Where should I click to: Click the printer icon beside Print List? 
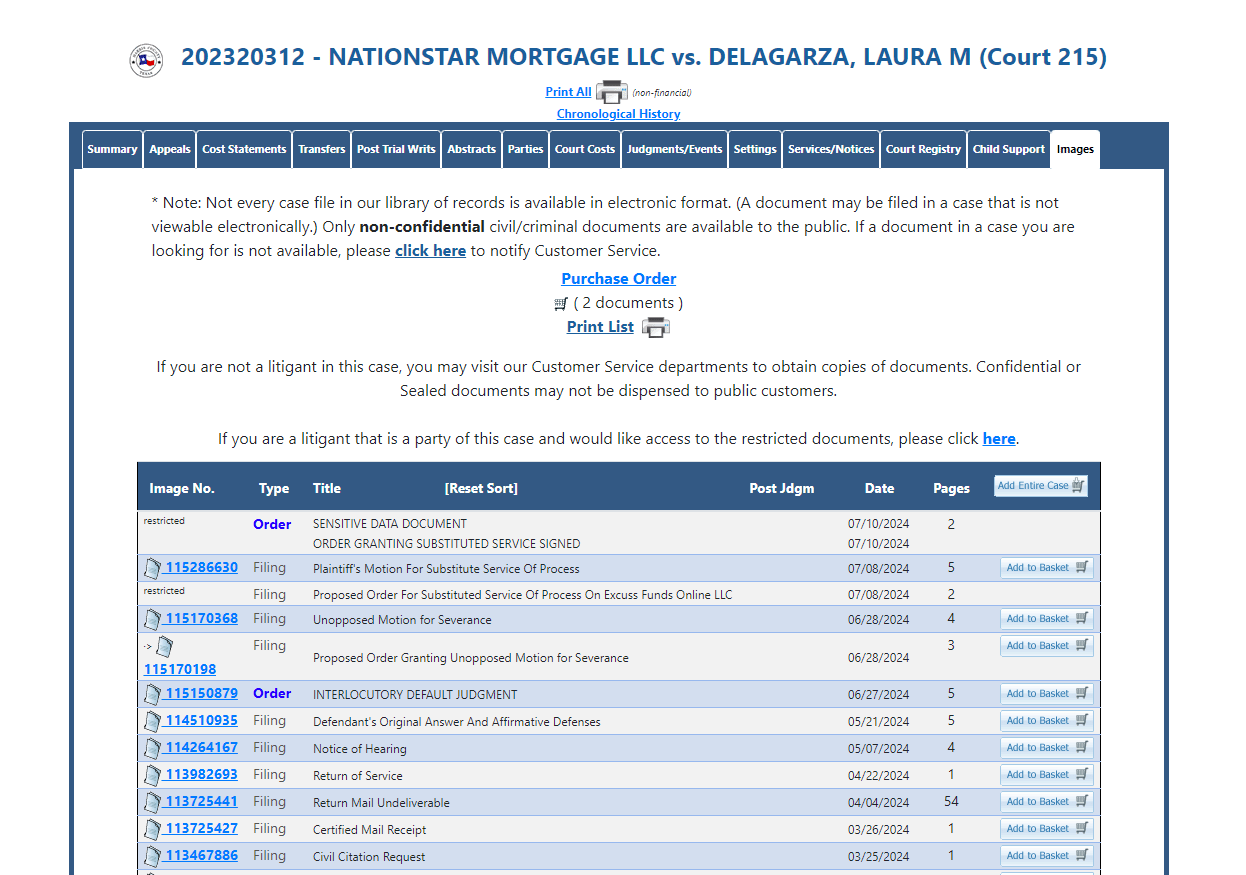pos(655,327)
